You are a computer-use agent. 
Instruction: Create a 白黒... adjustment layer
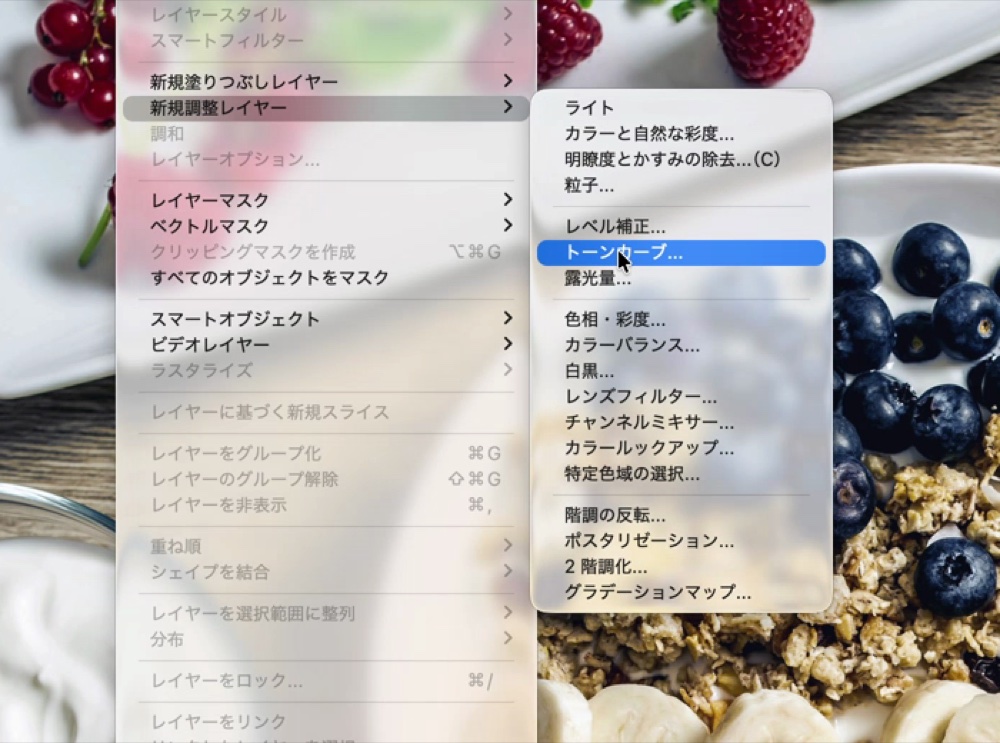(681, 371)
